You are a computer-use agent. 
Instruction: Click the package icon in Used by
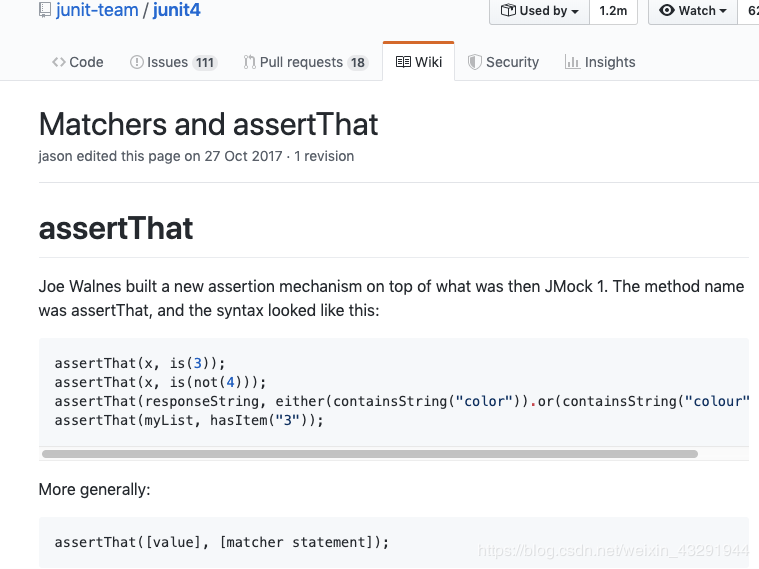[508, 10]
